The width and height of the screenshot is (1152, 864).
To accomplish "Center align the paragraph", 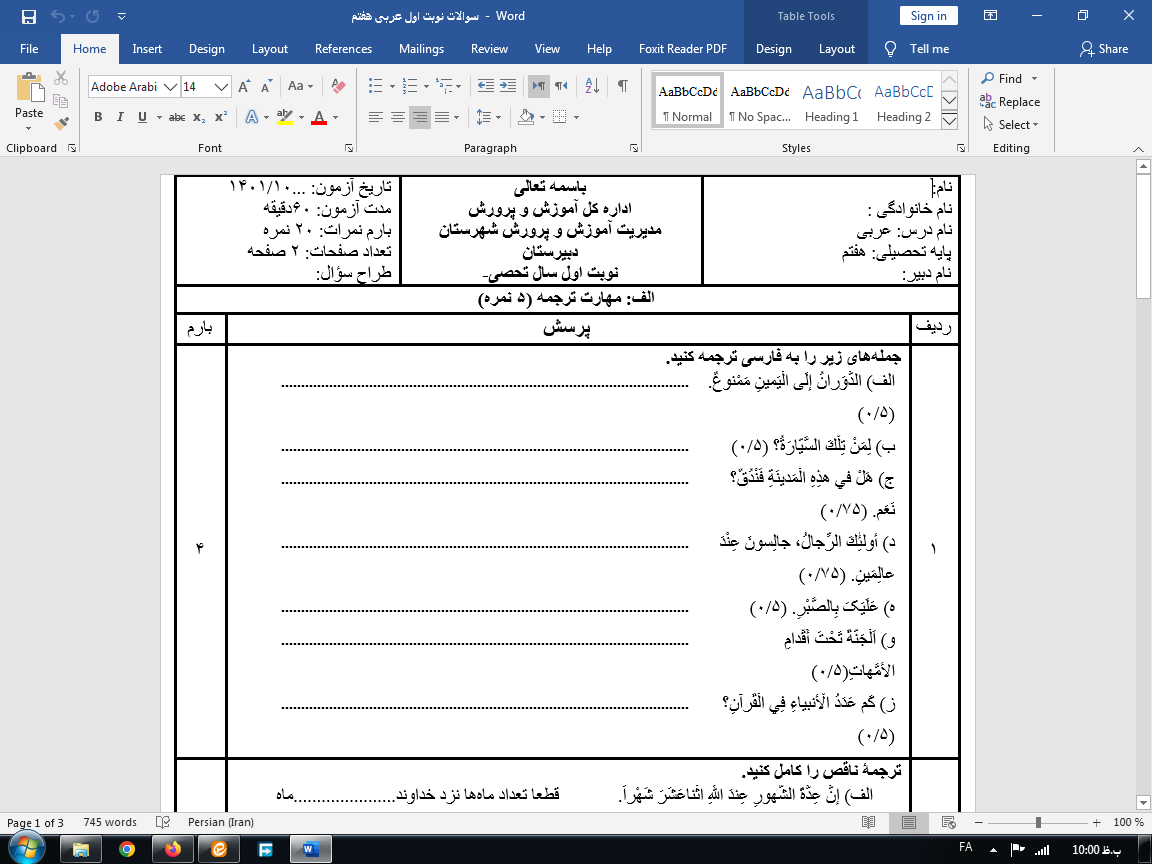I will point(398,117).
